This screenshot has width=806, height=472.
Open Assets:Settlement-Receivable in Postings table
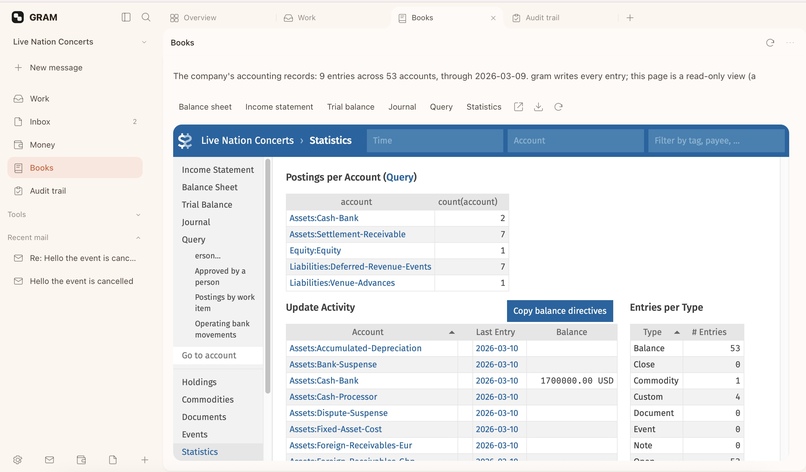pos(347,234)
